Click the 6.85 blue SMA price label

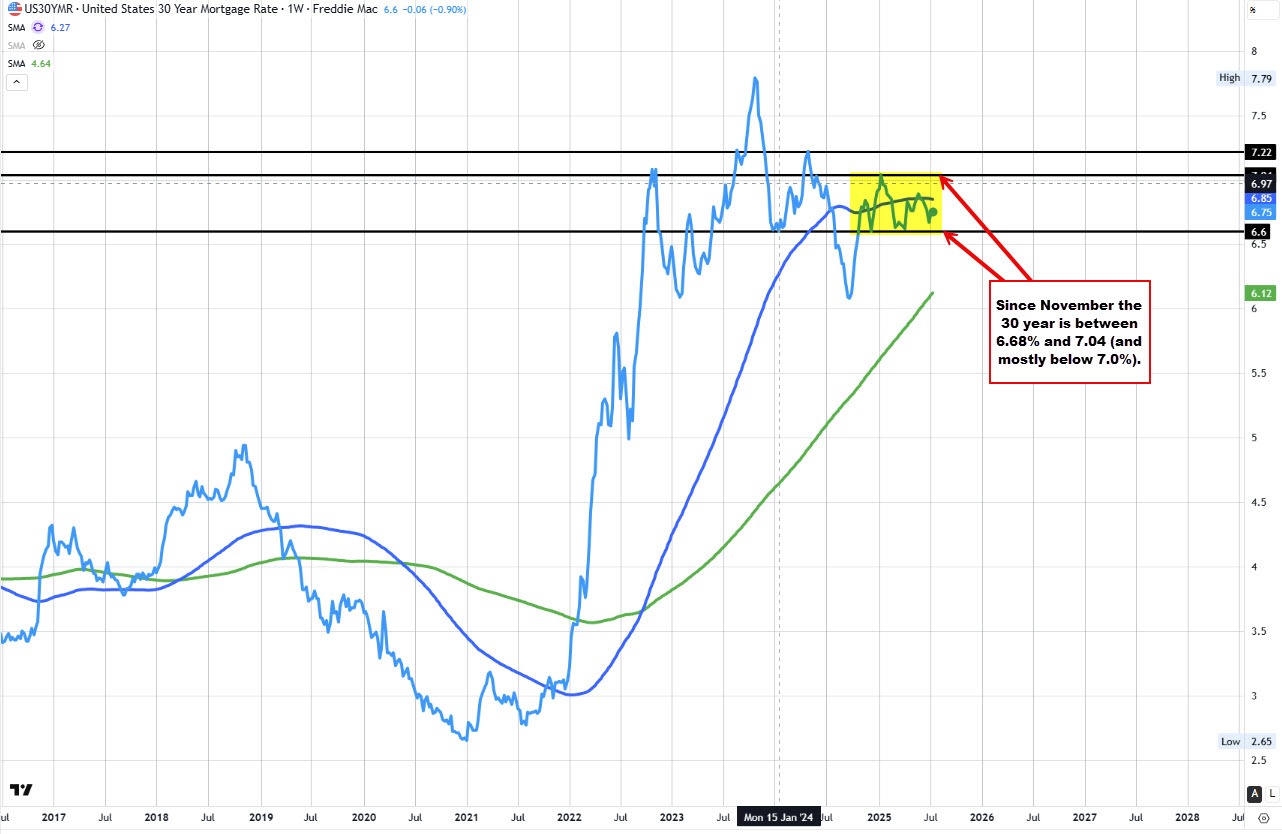pos(1258,198)
